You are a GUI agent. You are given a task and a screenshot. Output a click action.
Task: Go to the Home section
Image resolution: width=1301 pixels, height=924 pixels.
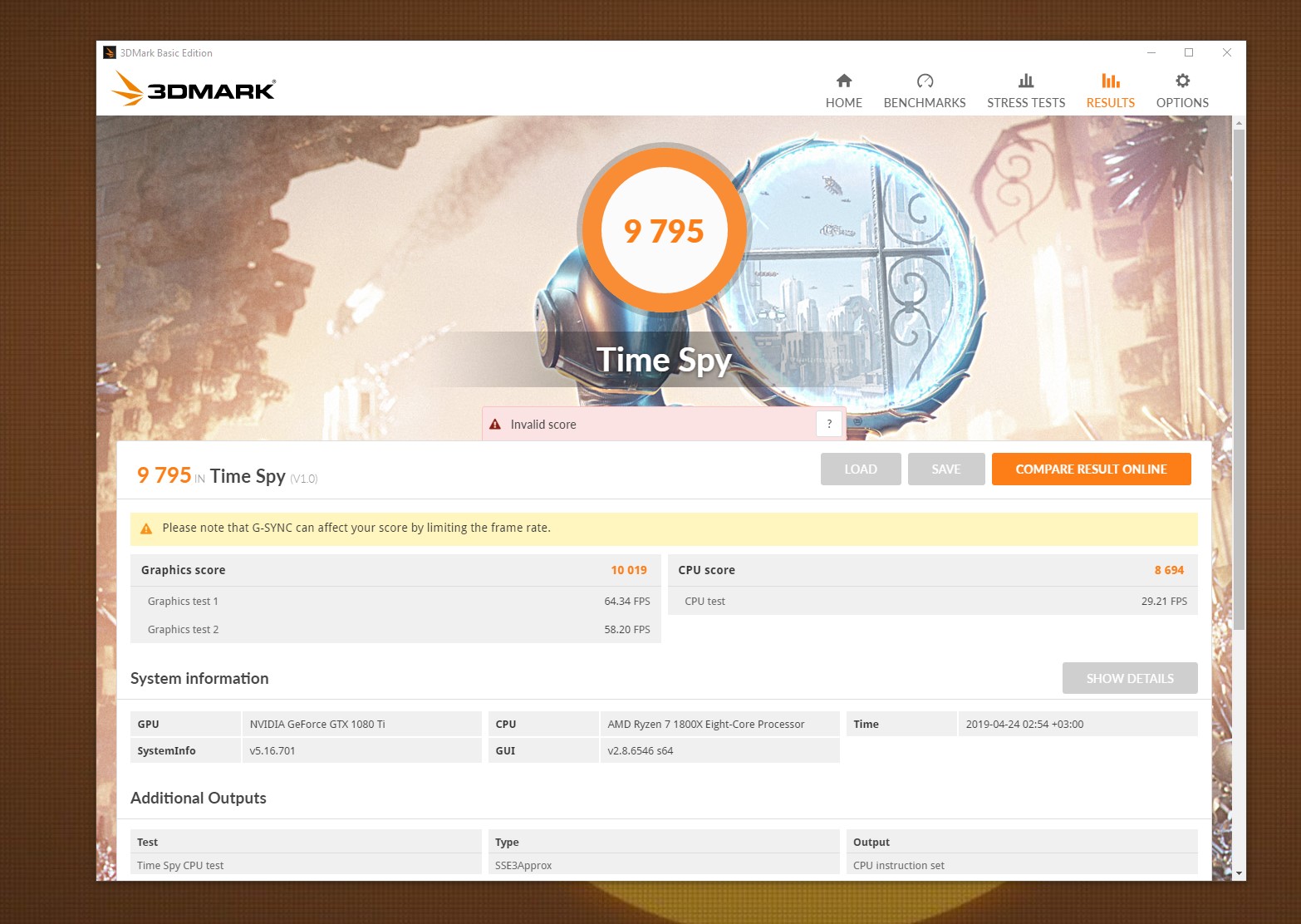[843, 91]
